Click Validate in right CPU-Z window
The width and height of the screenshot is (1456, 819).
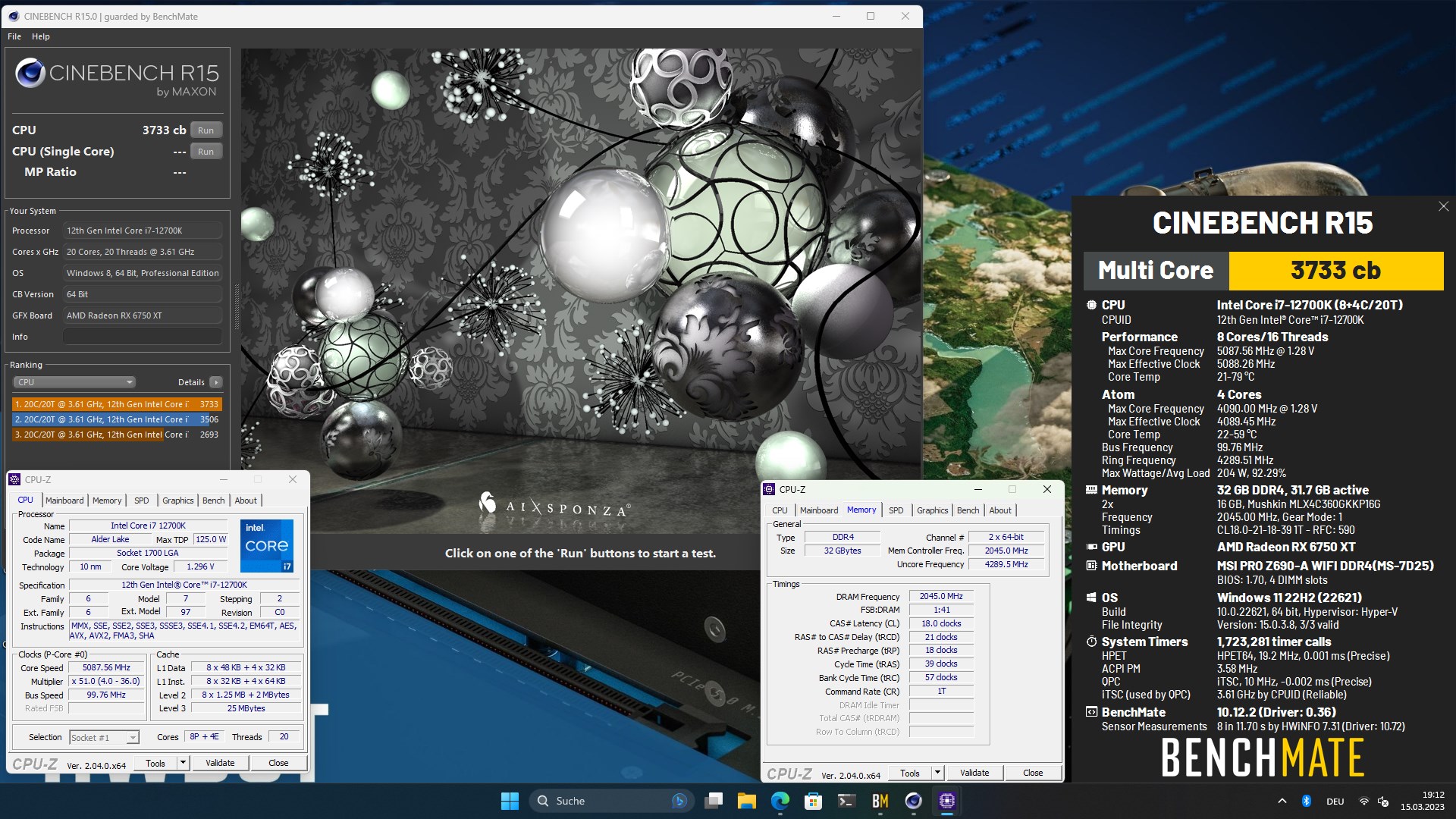[974, 773]
